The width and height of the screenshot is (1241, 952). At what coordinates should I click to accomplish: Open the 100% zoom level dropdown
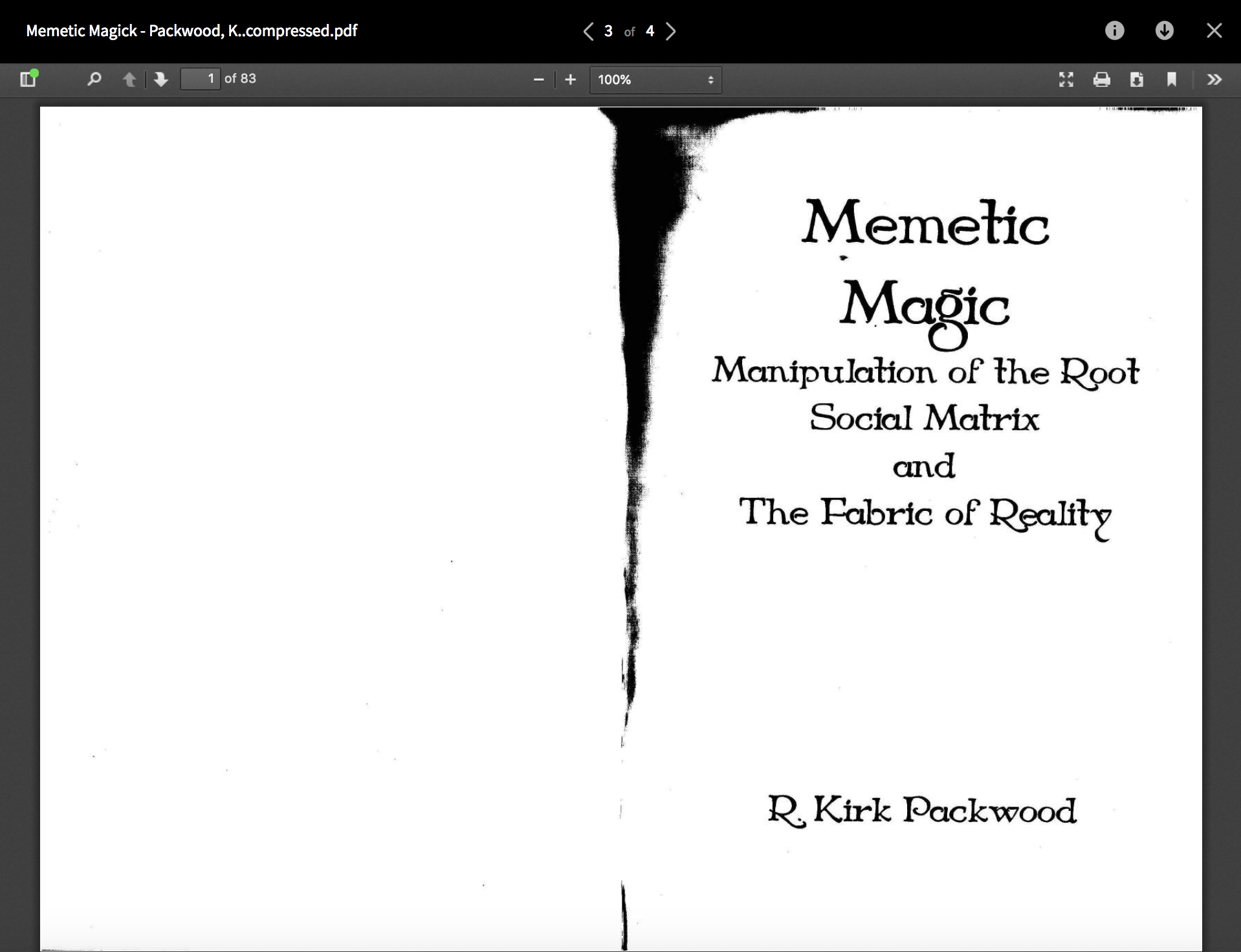[x=655, y=80]
